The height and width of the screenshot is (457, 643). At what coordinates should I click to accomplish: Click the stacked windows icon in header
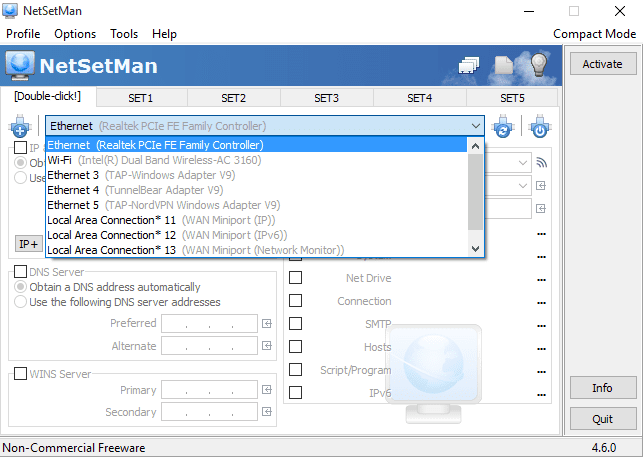[x=471, y=66]
